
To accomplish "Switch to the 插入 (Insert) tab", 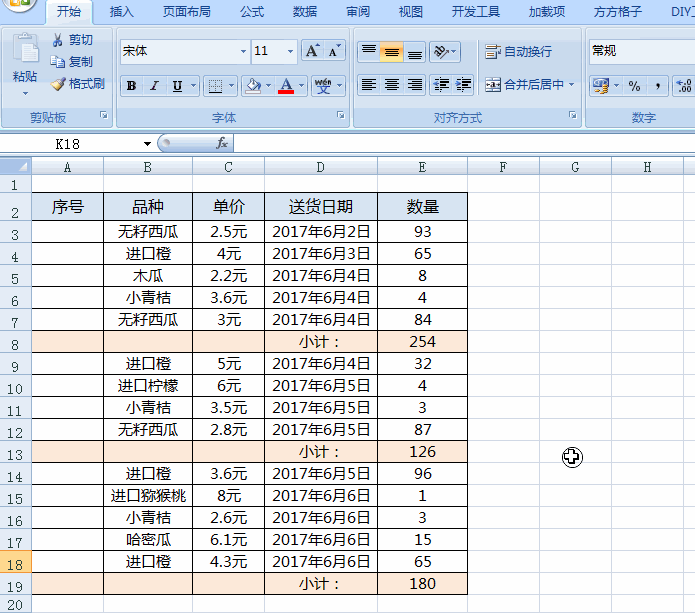I will tap(121, 12).
